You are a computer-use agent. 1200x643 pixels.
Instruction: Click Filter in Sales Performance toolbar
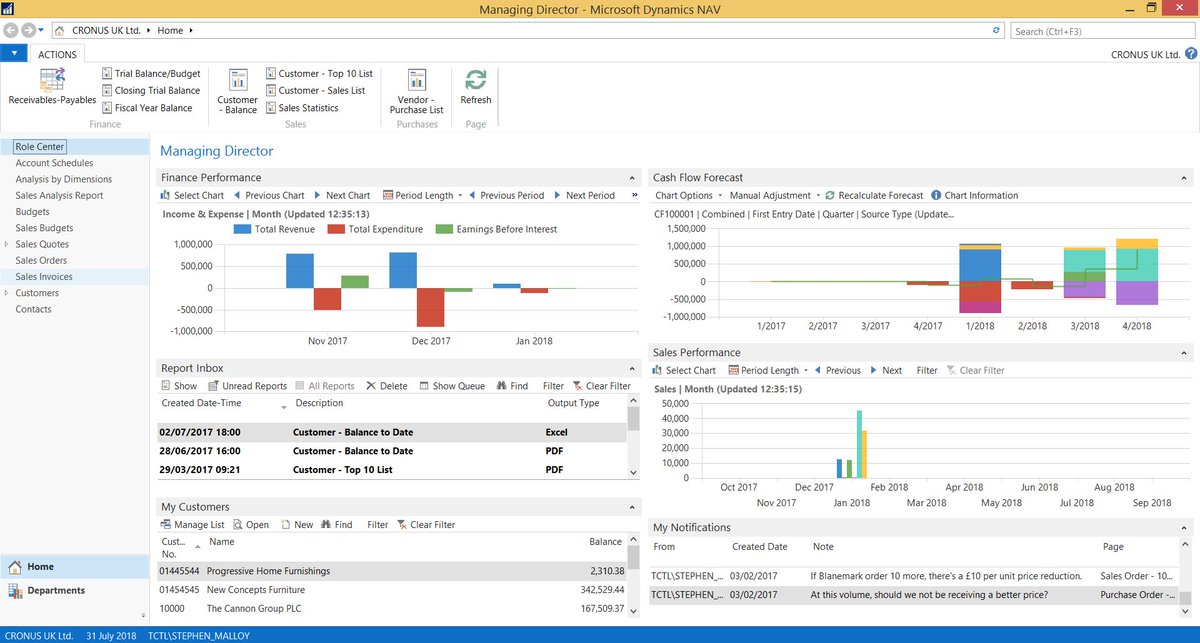(927, 370)
